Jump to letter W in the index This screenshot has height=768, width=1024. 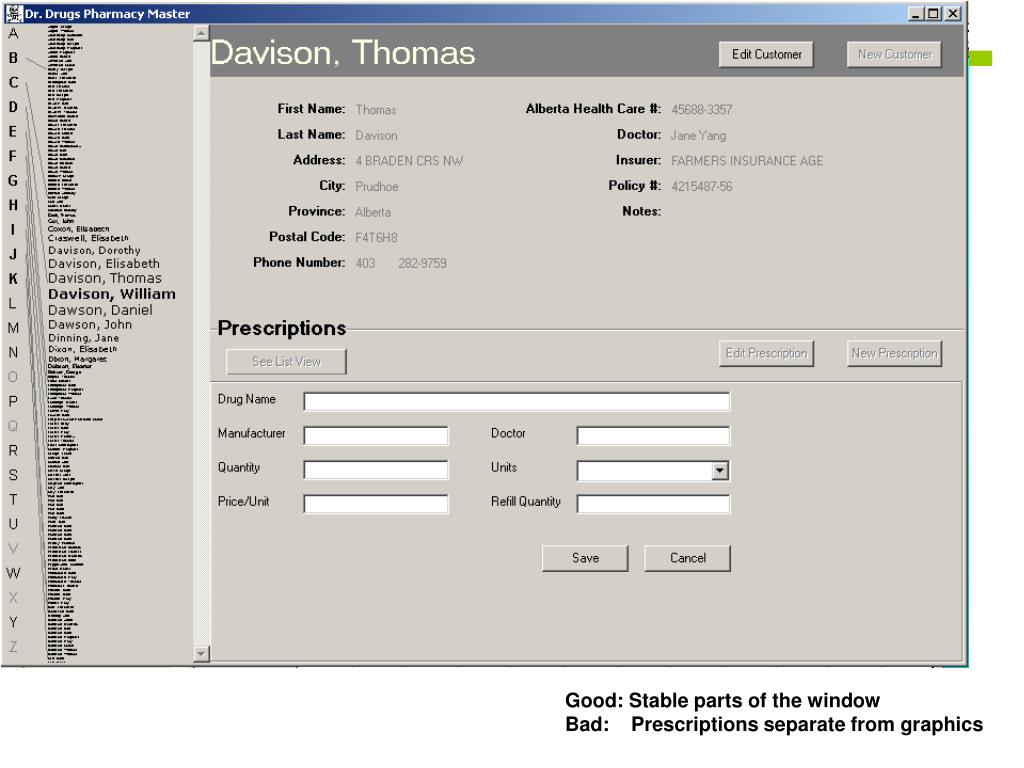pyautogui.click(x=13, y=573)
